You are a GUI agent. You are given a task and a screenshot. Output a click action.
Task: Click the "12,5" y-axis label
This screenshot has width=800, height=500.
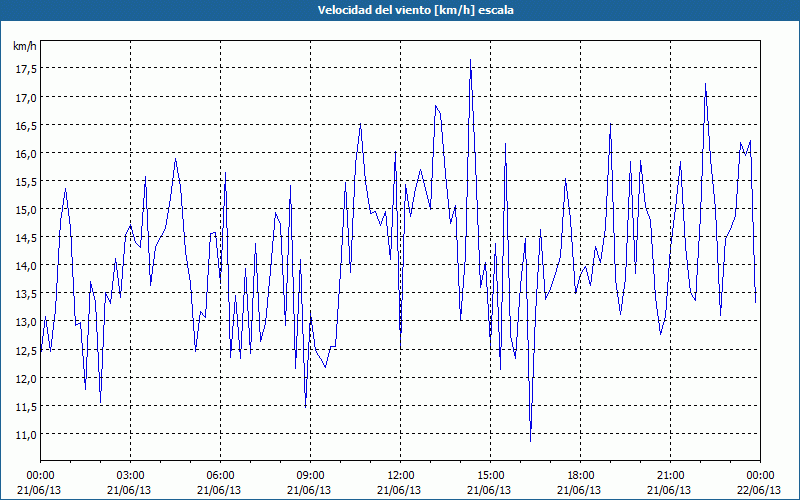pos(25,350)
